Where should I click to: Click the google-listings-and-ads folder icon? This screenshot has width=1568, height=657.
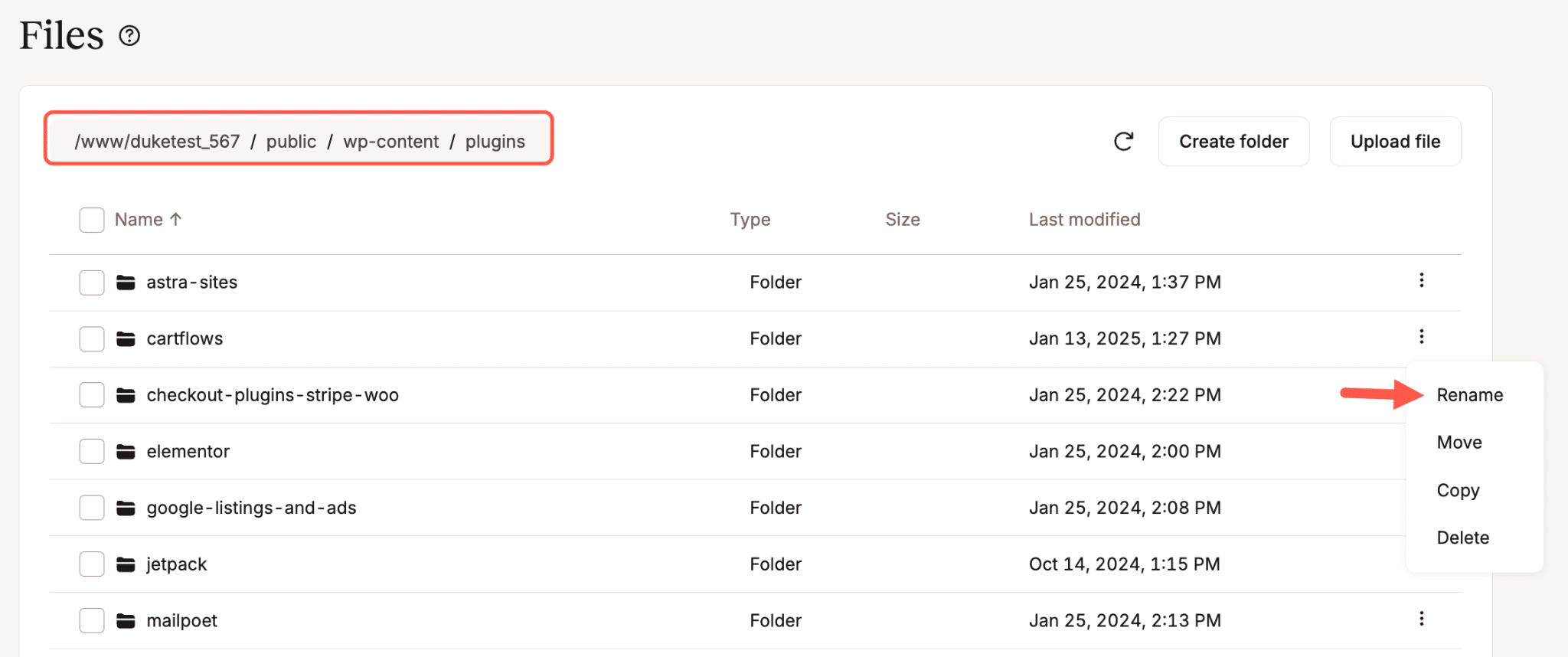[x=126, y=508]
